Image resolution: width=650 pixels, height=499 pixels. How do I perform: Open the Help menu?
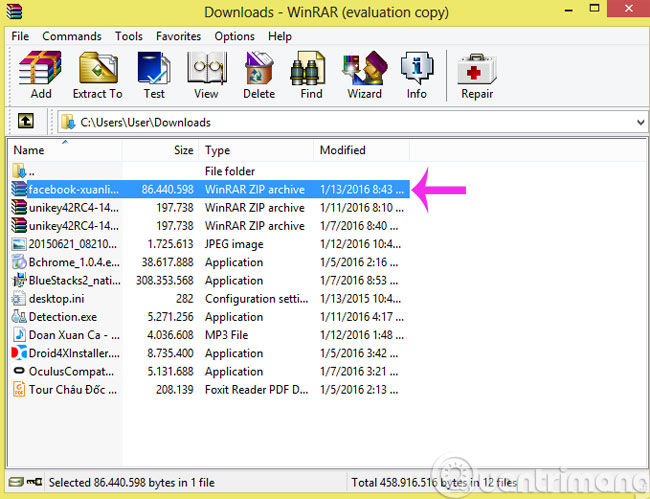(x=280, y=36)
